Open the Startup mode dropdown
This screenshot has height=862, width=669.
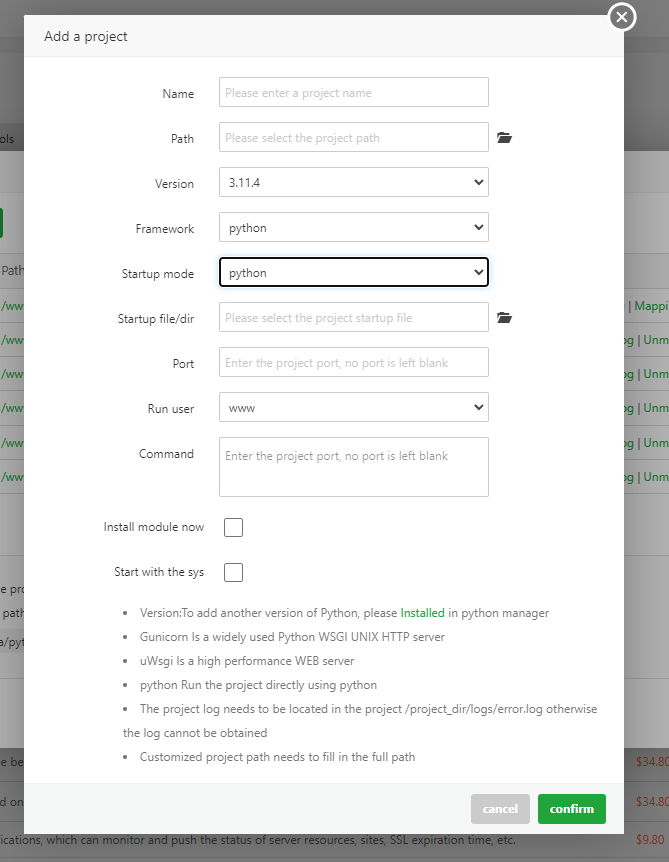tap(353, 273)
